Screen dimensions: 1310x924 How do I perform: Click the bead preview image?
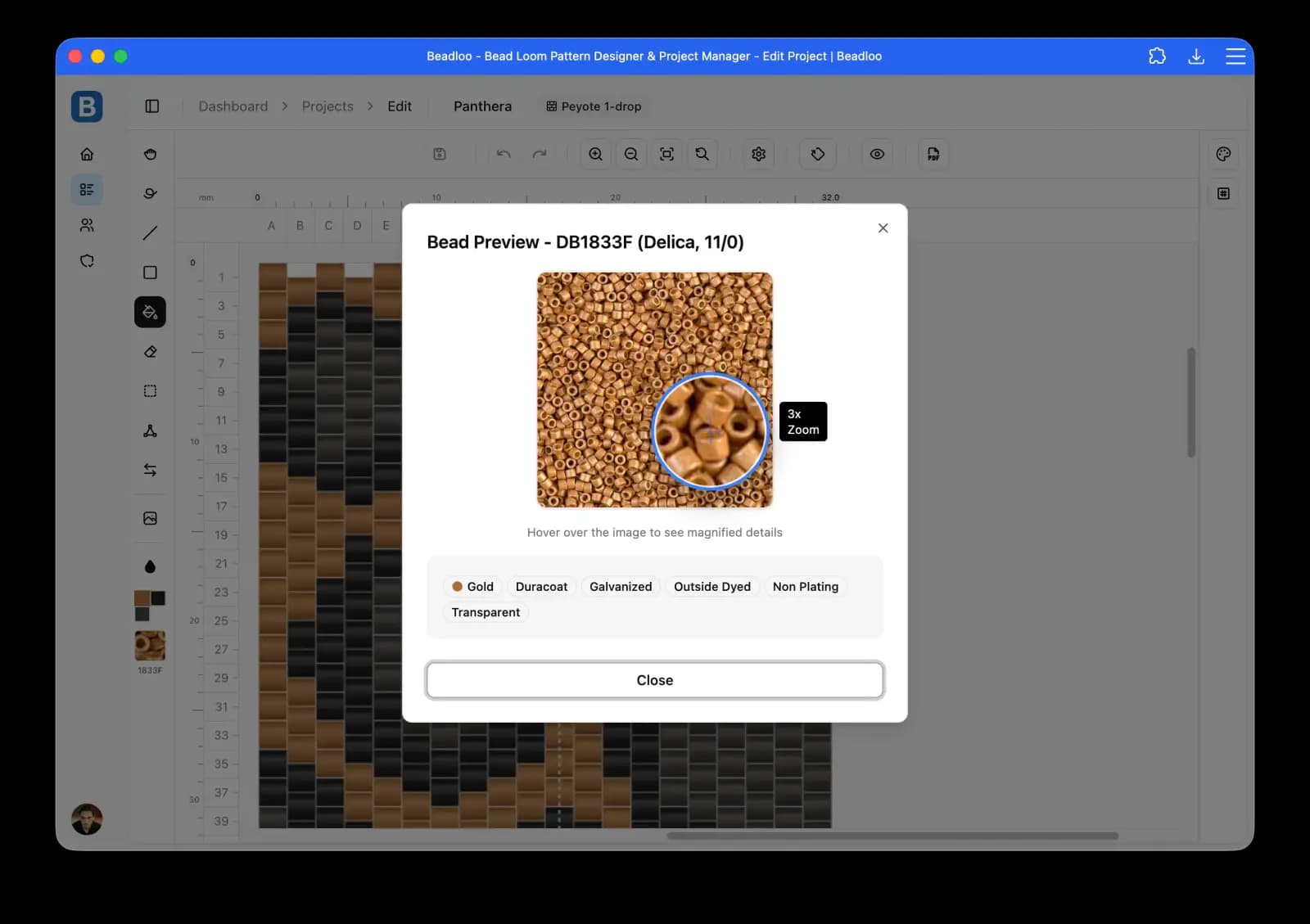click(x=655, y=390)
